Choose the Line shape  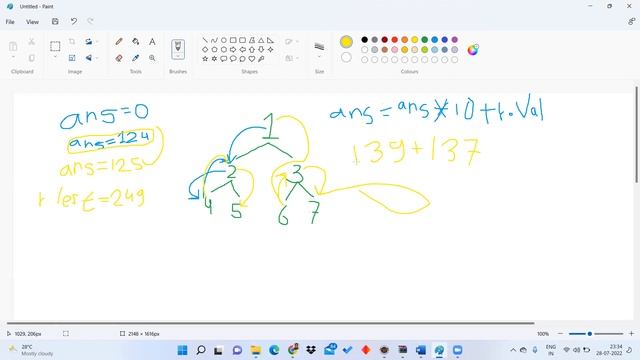205,40
